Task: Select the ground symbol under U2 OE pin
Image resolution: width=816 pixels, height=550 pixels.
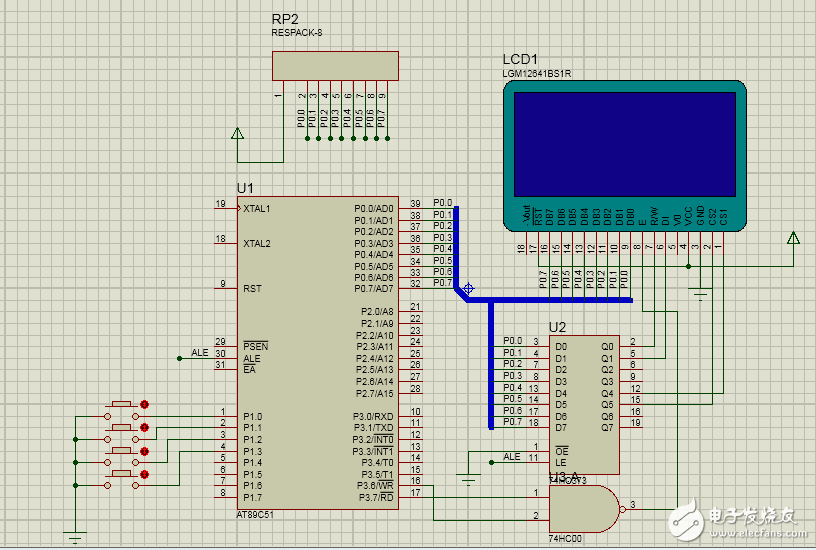Action: pyautogui.click(x=468, y=480)
